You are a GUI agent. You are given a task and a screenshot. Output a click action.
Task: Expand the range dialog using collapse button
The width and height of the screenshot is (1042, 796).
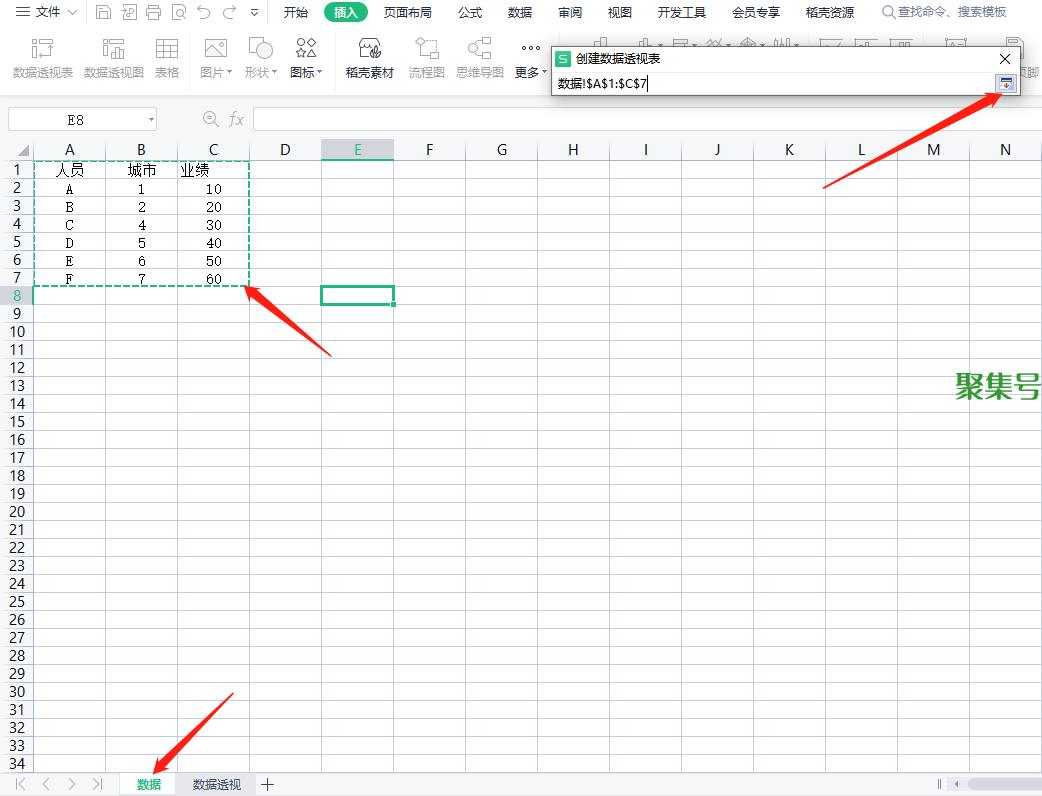(x=1006, y=84)
